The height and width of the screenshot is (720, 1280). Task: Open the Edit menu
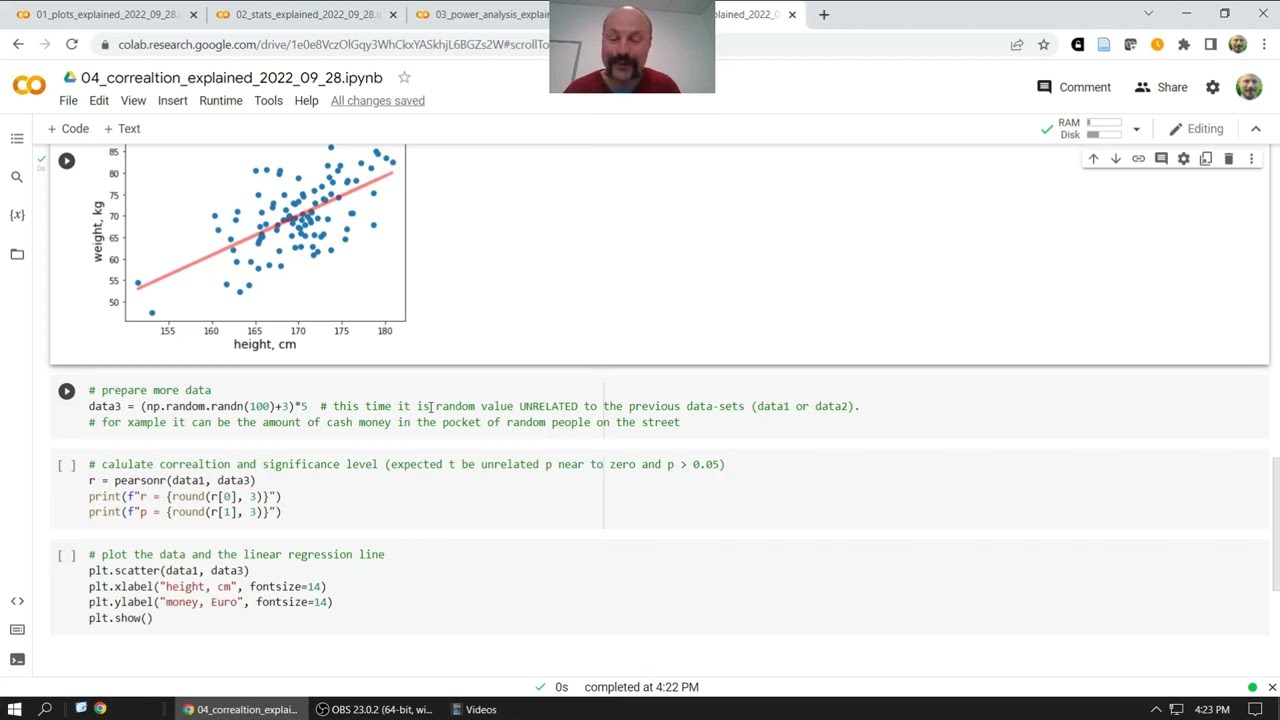[x=99, y=101]
